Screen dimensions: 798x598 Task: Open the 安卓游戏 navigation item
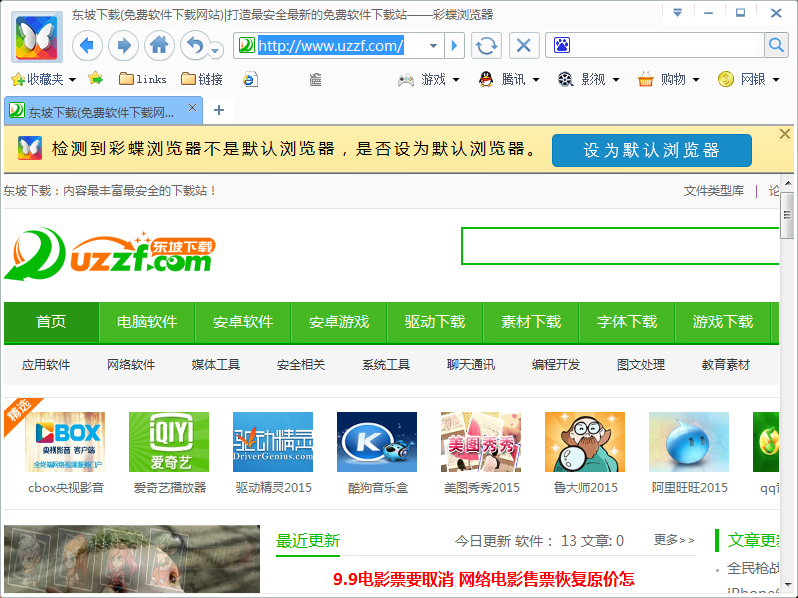click(x=339, y=322)
